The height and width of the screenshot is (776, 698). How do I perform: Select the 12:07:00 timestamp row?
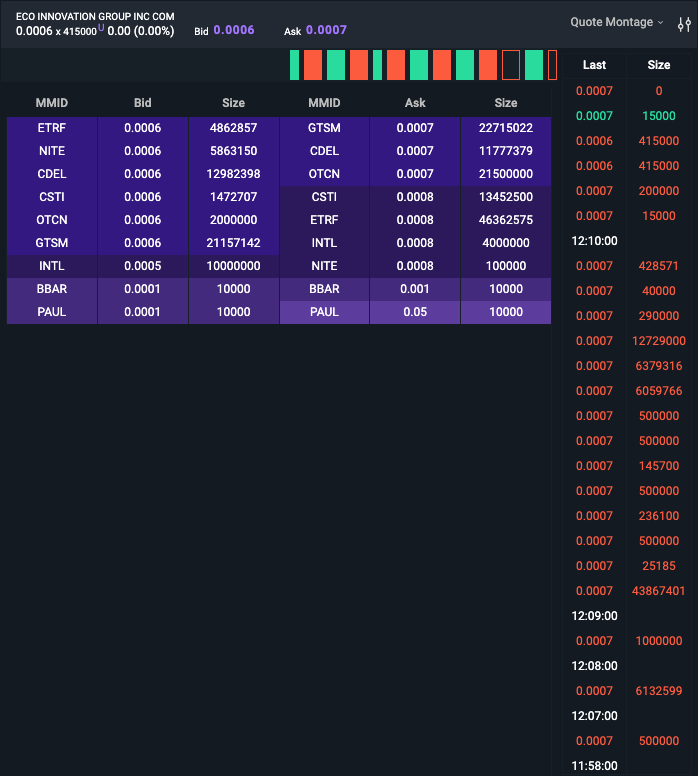tap(594, 716)
